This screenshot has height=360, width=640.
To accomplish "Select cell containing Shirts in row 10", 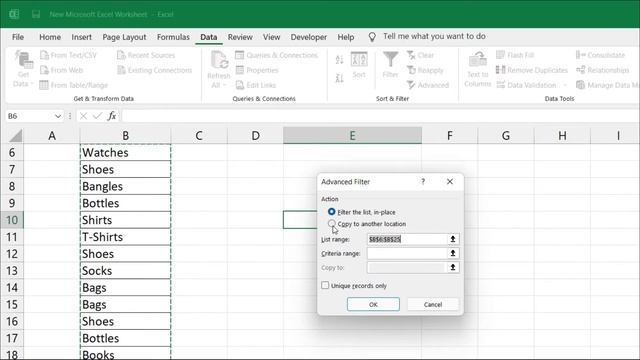I will point(125,220).
